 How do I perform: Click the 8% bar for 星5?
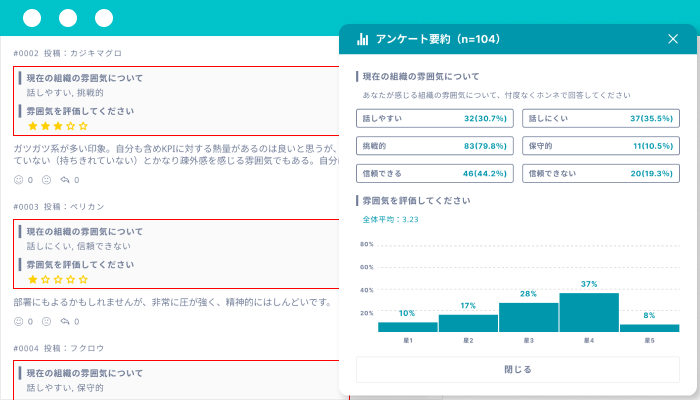649,327
